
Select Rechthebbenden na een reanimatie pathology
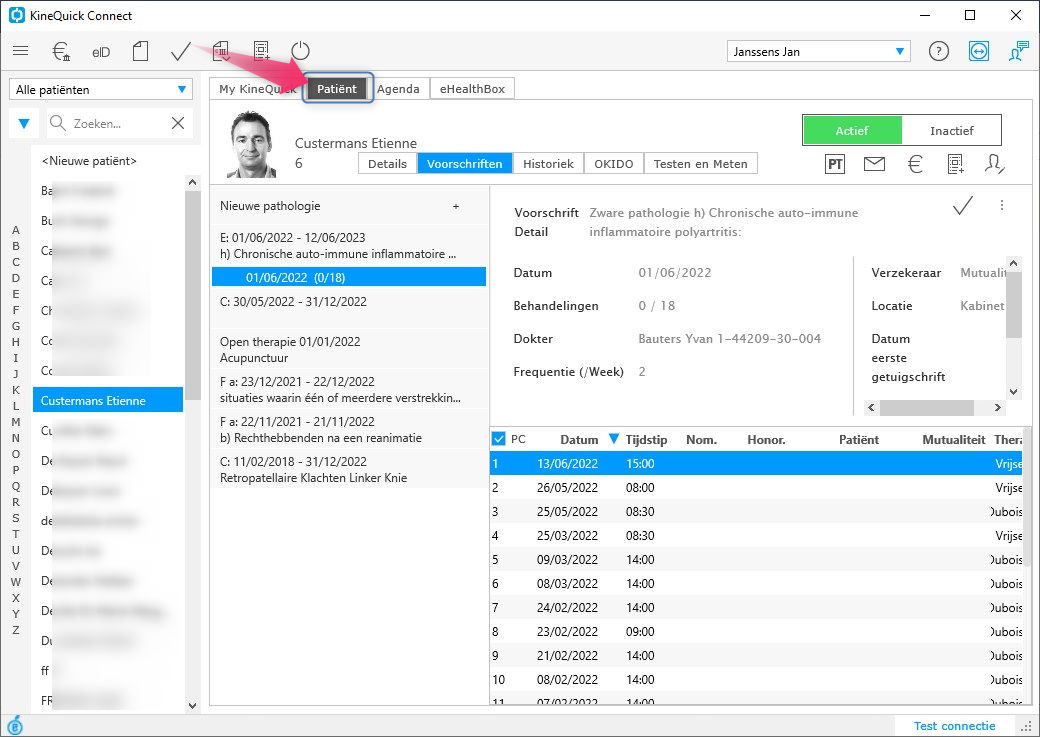(x=349, y=429)
